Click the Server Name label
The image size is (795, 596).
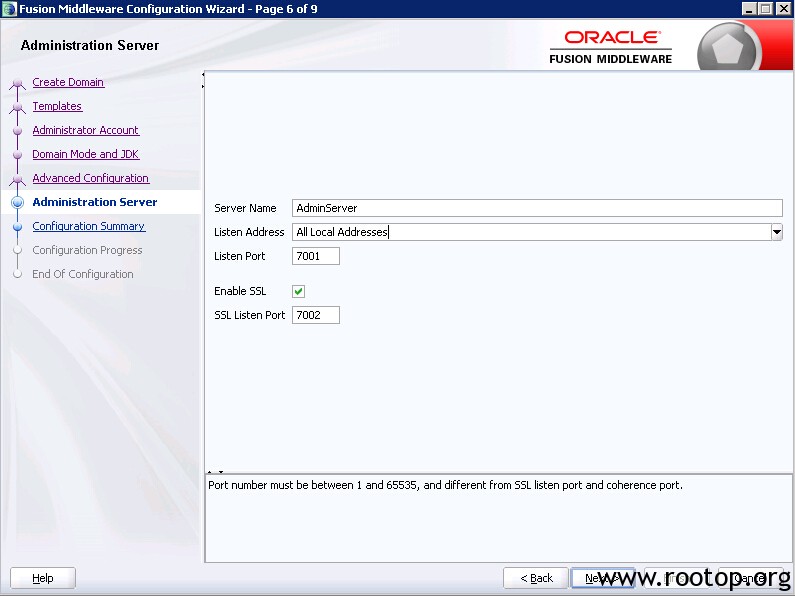coord(245,208)
